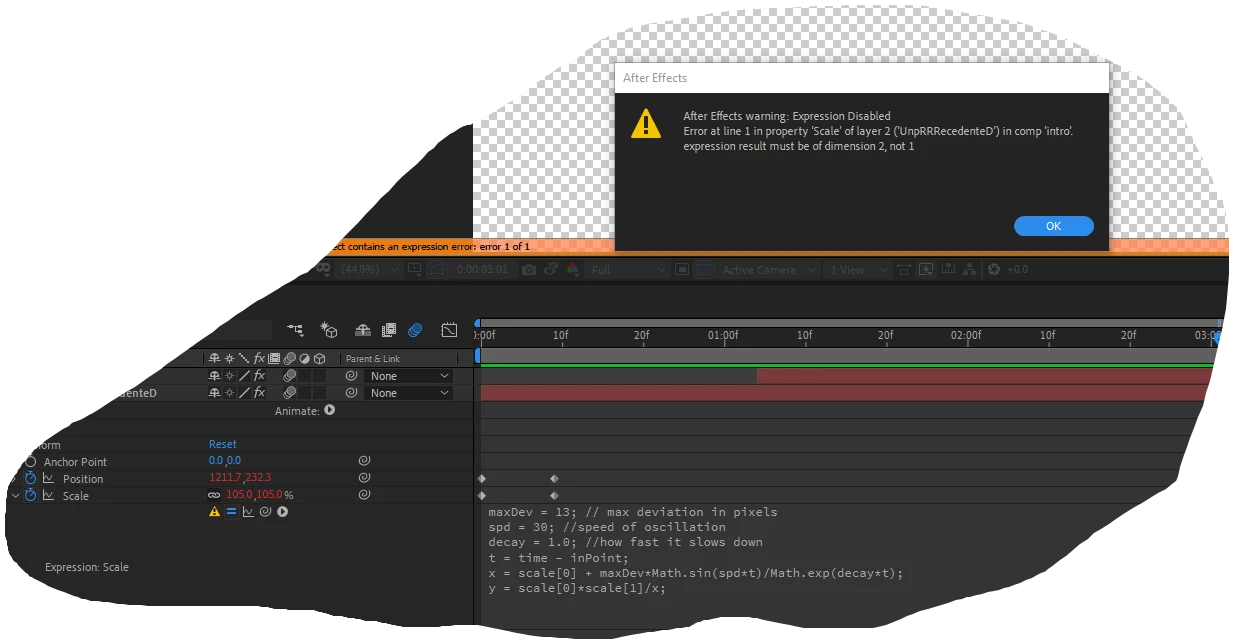Image resolution: width=1234 pixels, height=644 pixels.
Task: Show channel and color management icon
Action: pos(573,270)
